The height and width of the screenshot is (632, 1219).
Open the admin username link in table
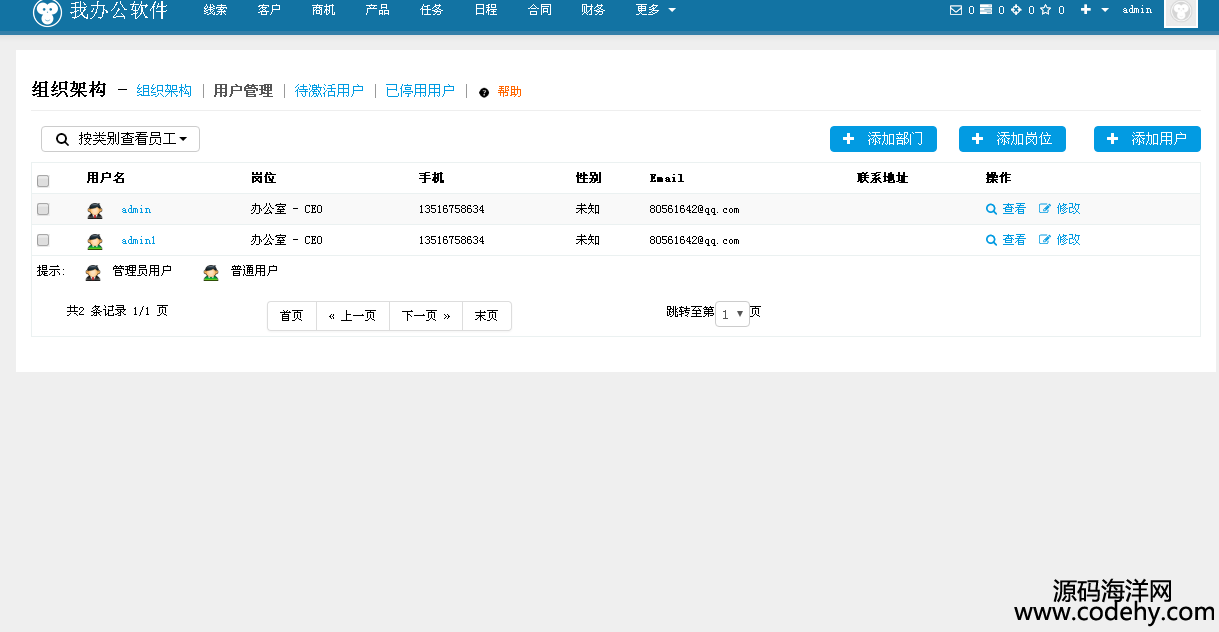136,210
